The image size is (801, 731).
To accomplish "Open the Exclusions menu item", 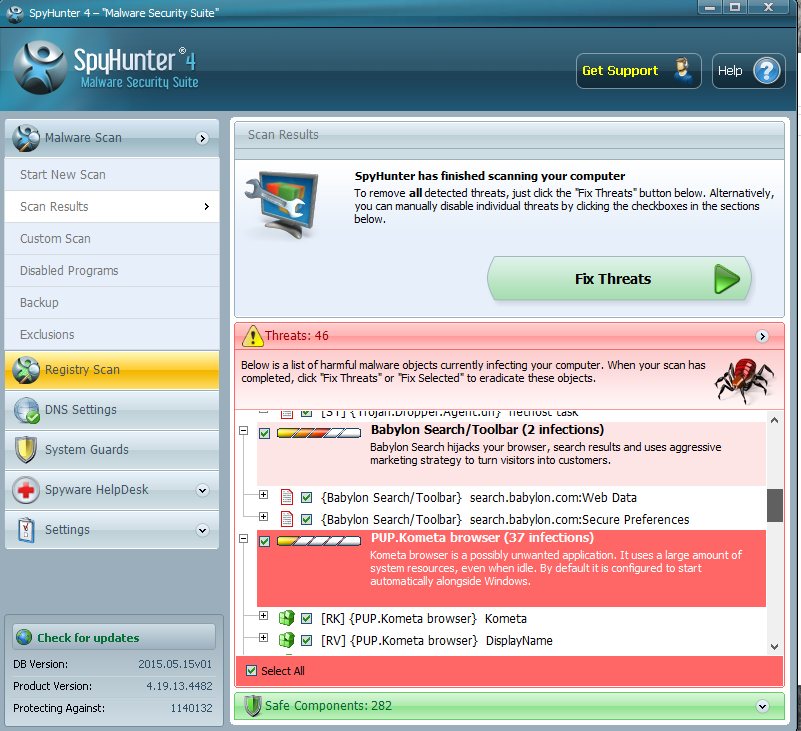I will (x=47, y=335).
